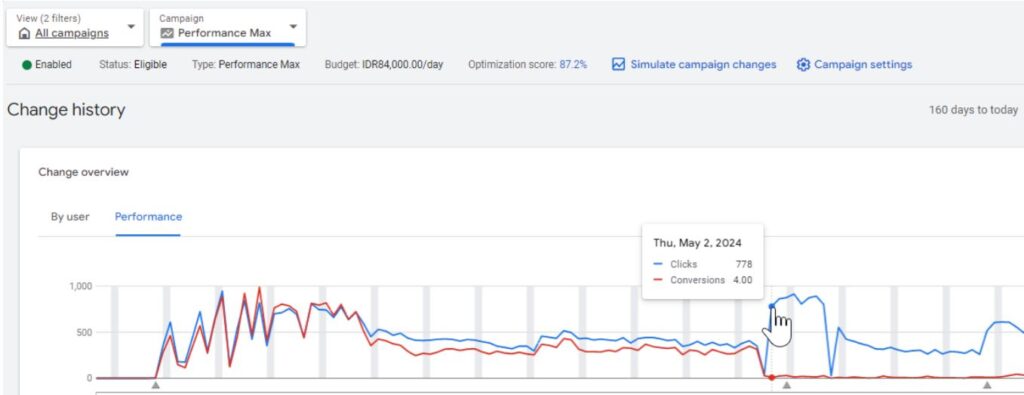
Task: Click the View (2 filters) label
Action: pos(48,18)
